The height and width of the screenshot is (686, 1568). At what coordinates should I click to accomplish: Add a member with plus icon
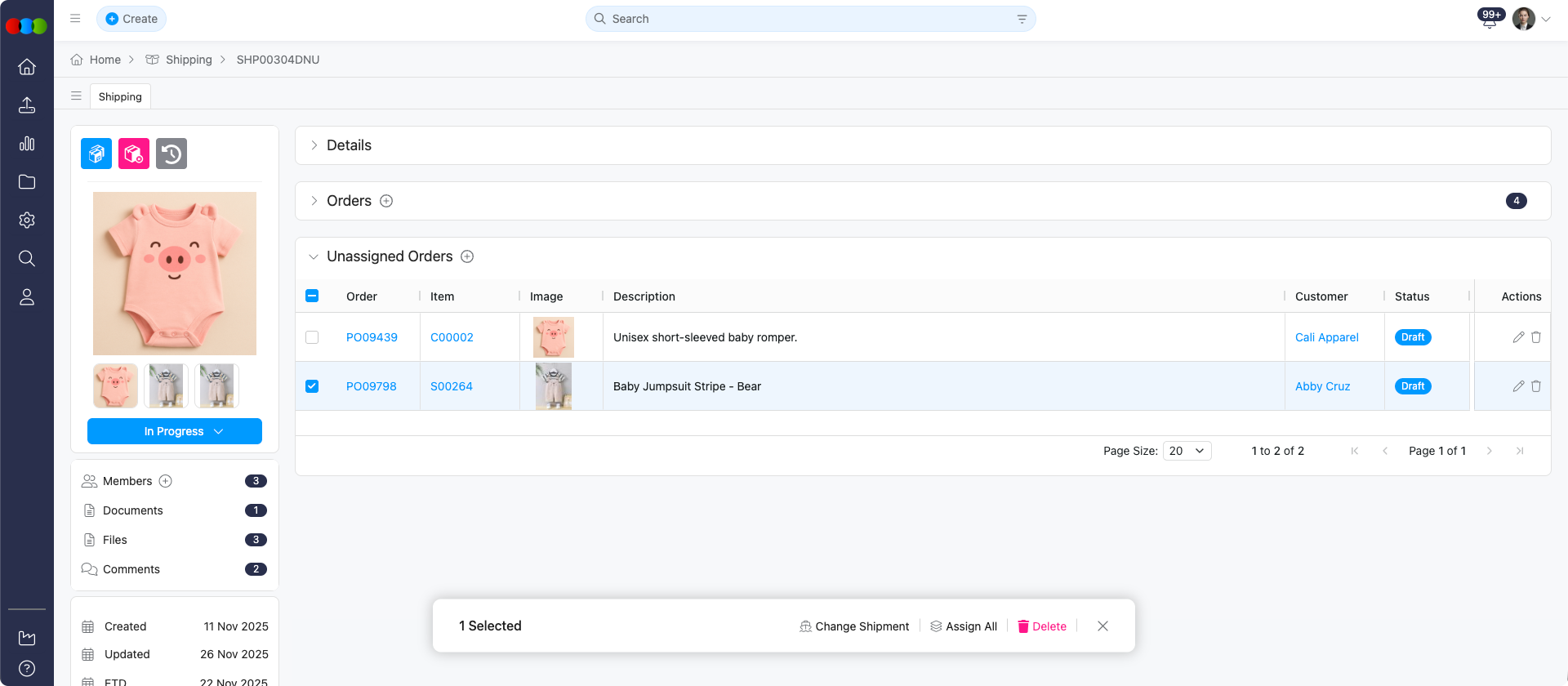point(166,481)
